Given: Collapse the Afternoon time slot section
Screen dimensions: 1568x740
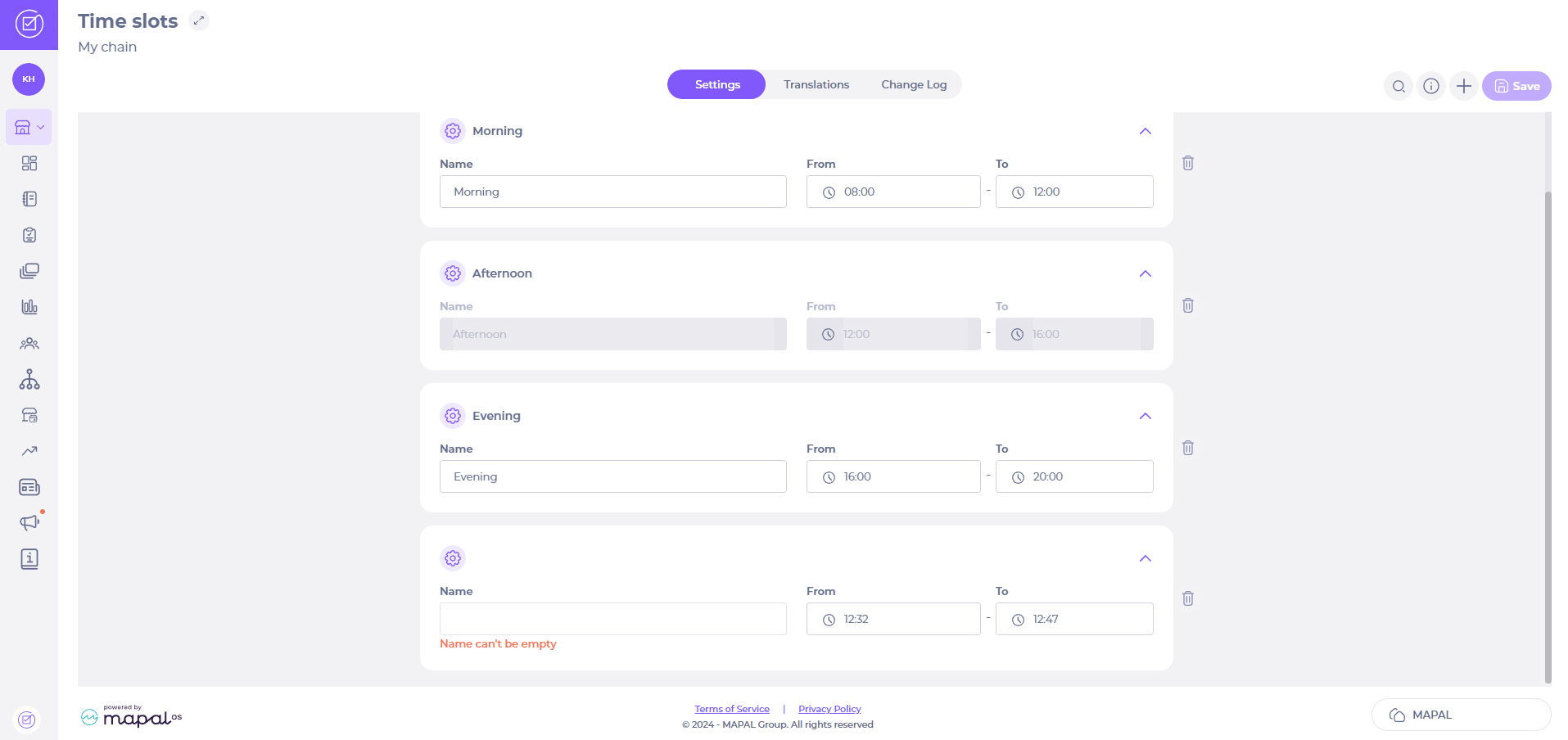Looking at the screenshot, I should (1145, 273).
